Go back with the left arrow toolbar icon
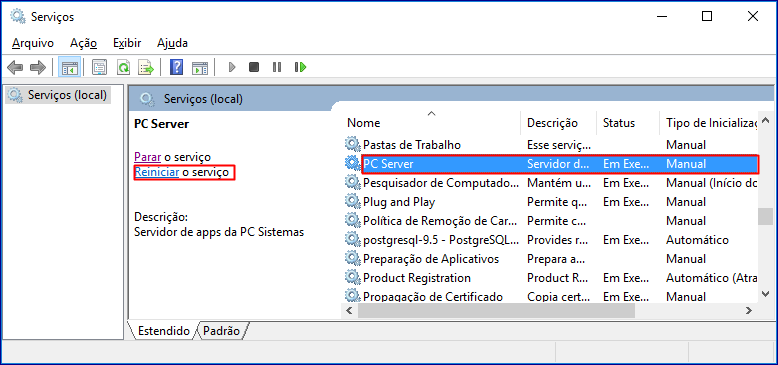778x365 pixels. point(15,67)
